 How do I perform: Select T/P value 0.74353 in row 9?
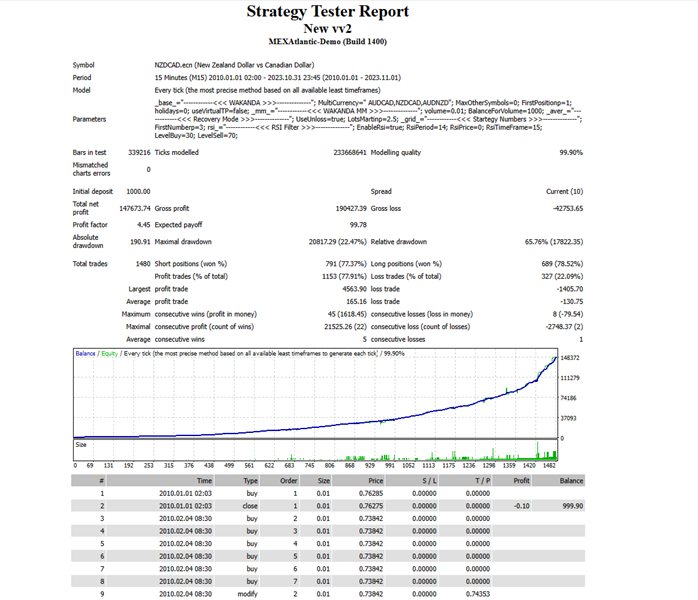click(x=478, y=594)
